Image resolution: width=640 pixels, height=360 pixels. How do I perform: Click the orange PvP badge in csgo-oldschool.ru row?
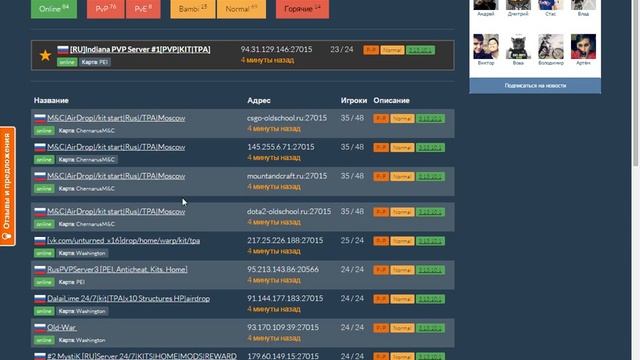point(381,119)
